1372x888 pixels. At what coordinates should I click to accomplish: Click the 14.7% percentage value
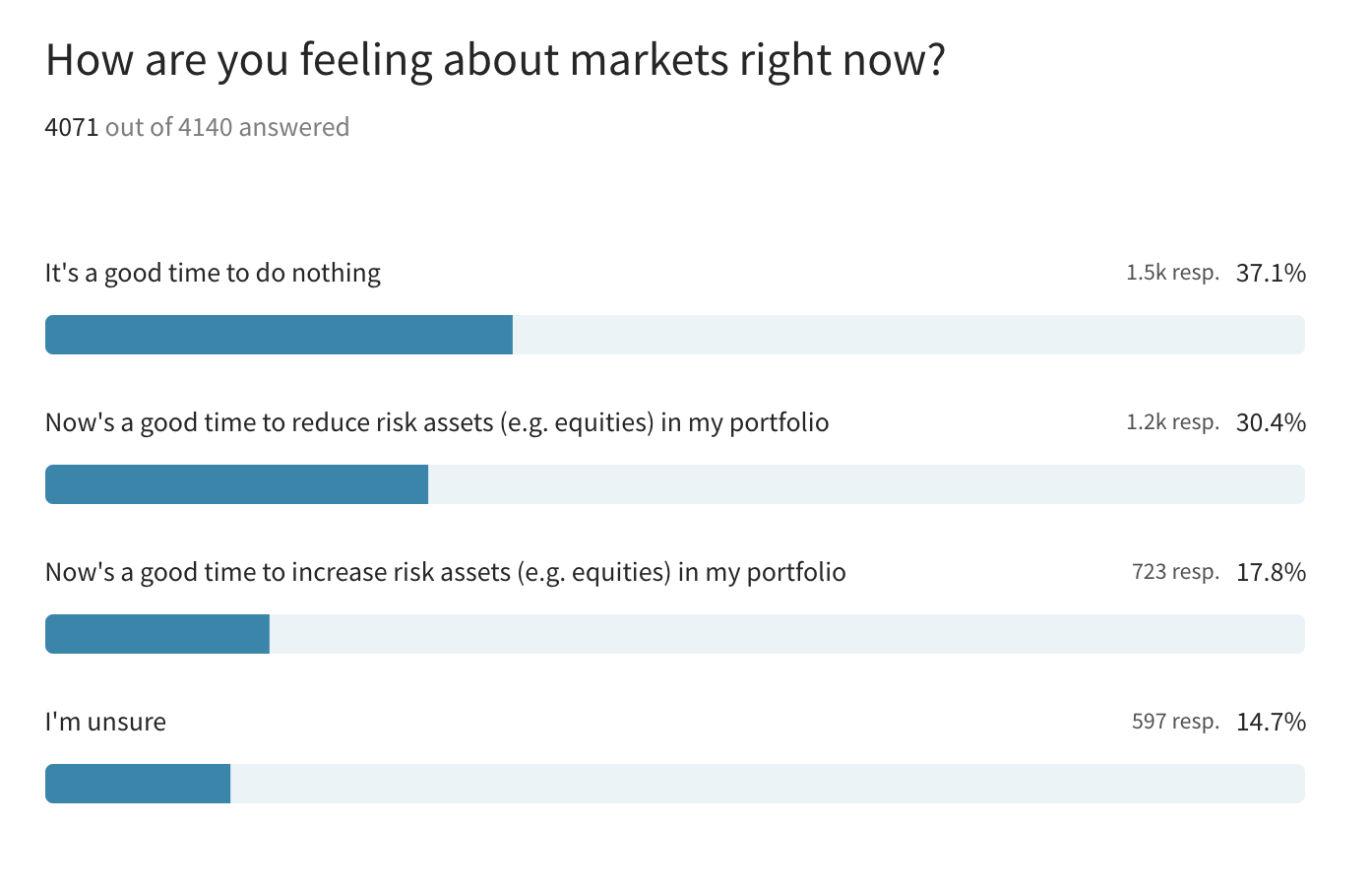[1271, 722]
